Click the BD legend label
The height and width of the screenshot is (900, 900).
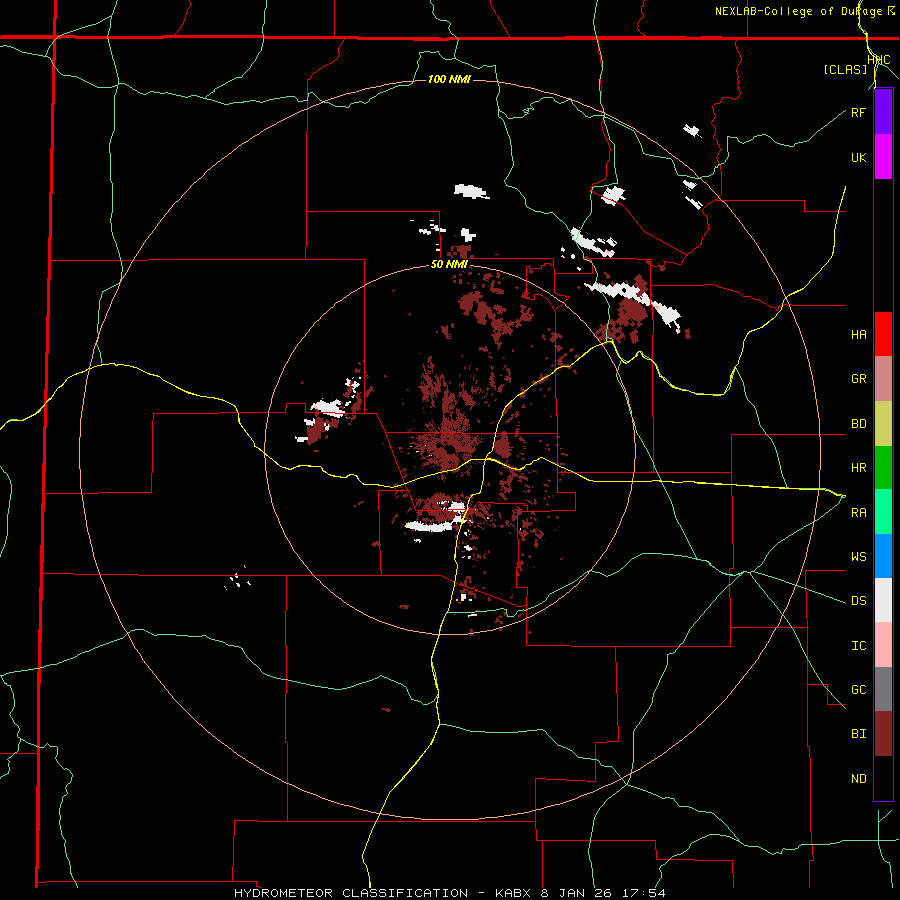(x=858, y=424)
